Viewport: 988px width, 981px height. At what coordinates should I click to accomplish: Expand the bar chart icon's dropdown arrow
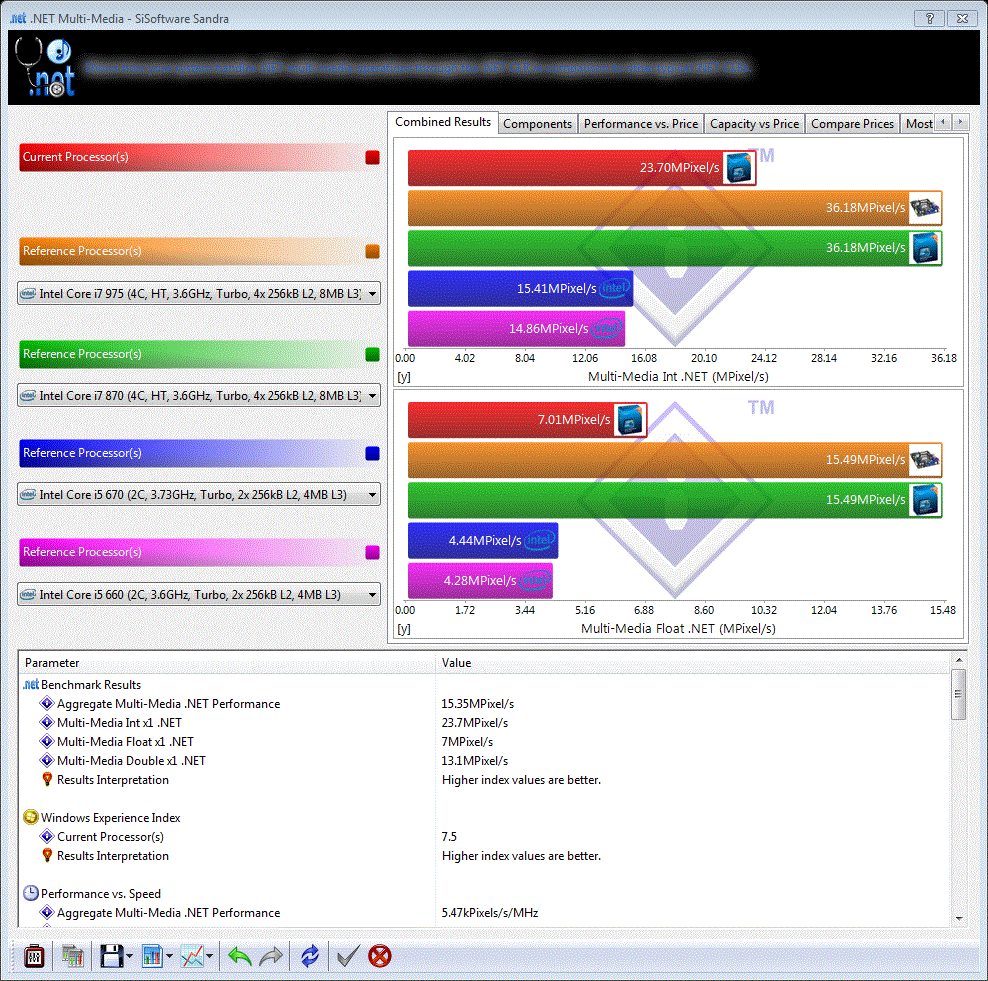[169, 956]
